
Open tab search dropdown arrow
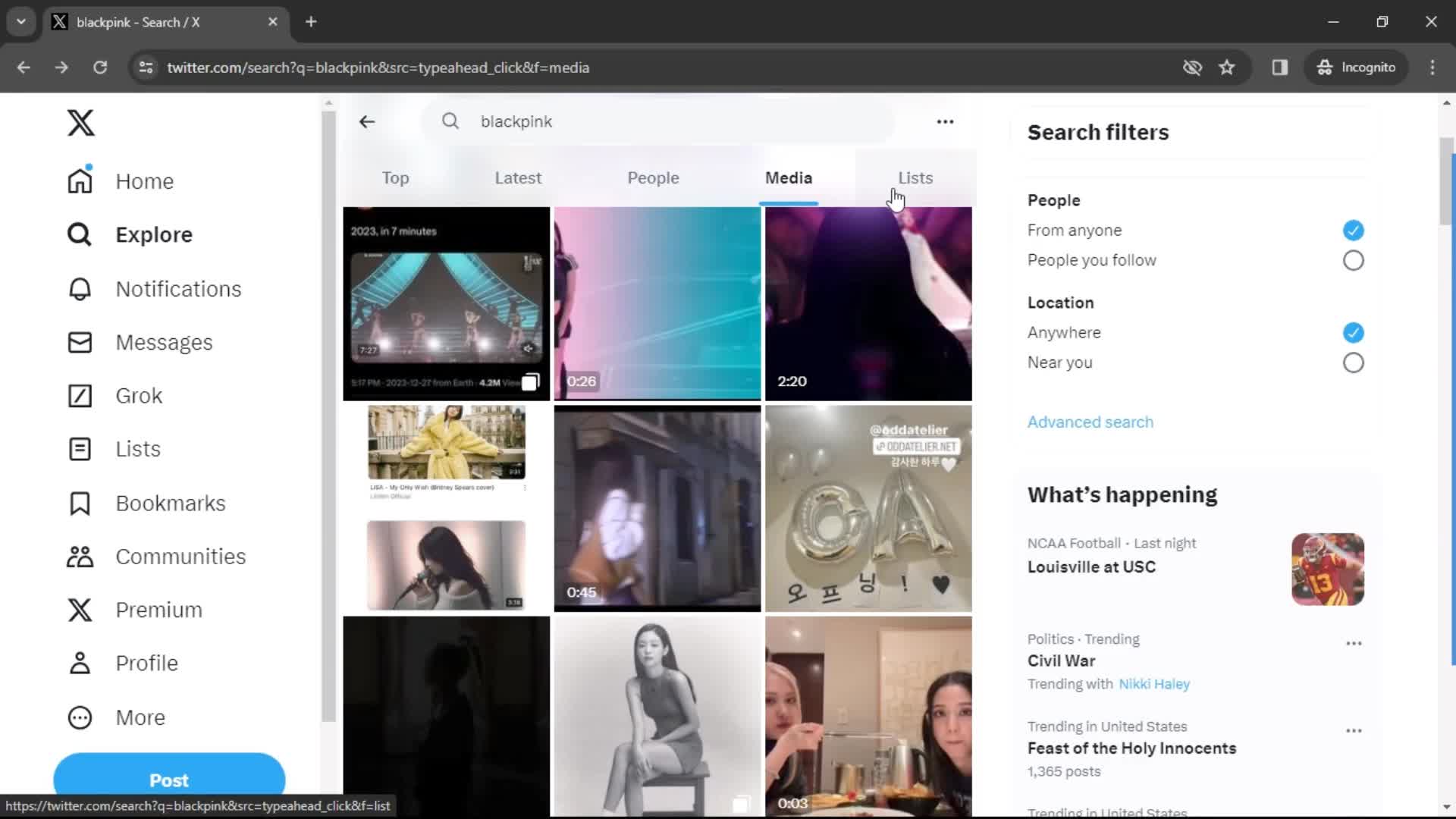click(21, 22)
